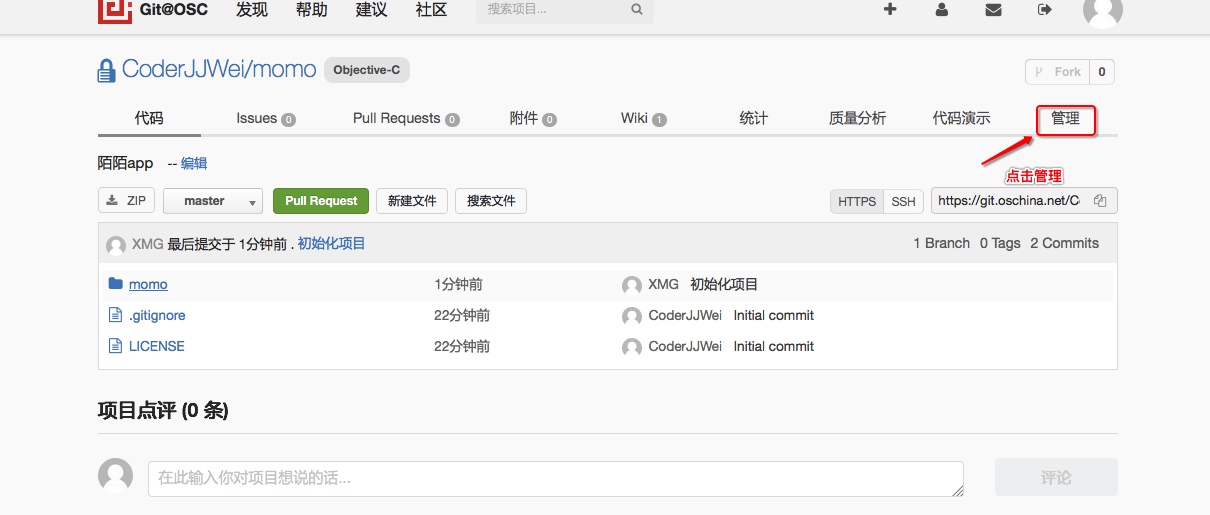Open the 社区 menu in header
This screenshot has width=1210, height=515.
tap(432, 10)
